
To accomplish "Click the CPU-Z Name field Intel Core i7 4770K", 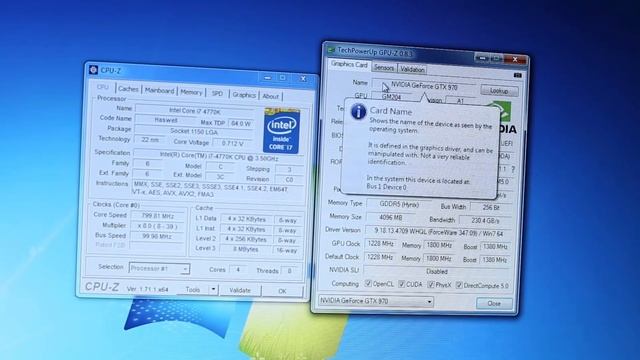I will [x=195, y=110].
